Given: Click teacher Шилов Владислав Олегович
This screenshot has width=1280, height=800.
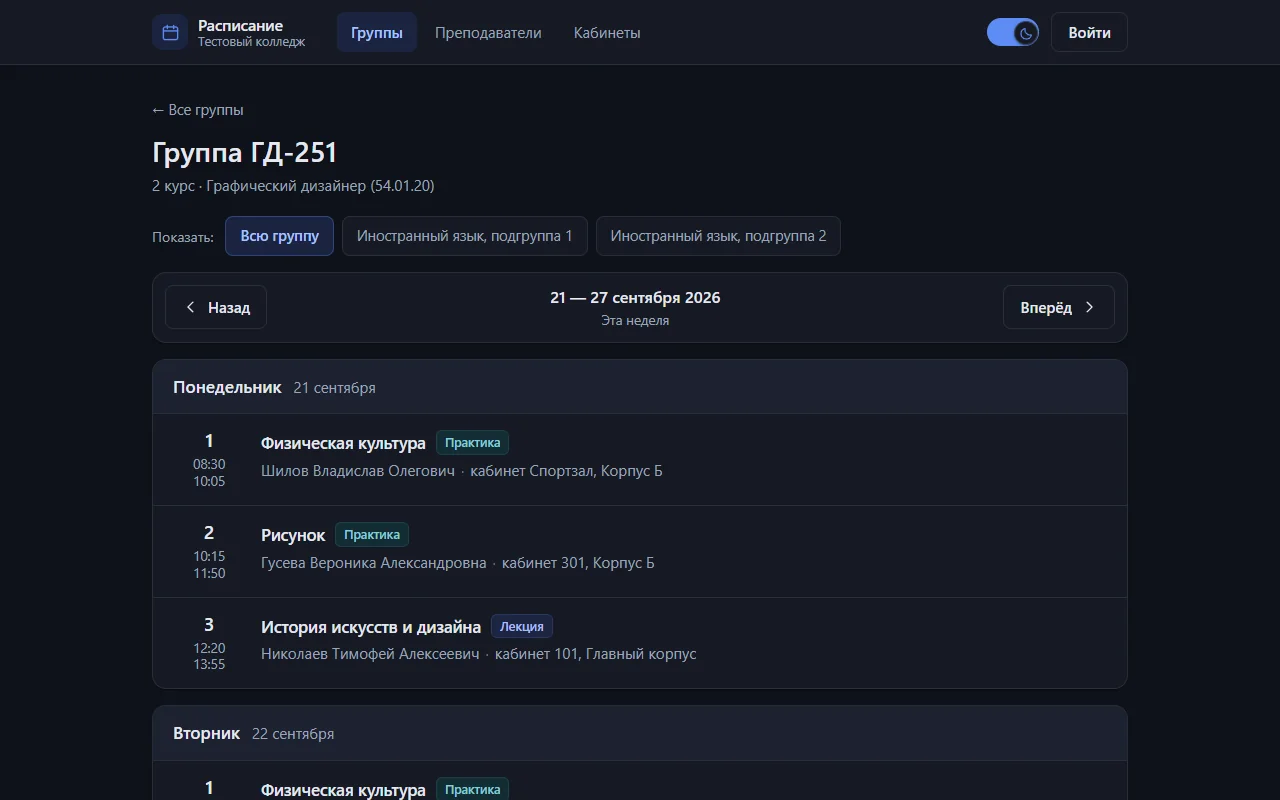Looking at the screenshot, I should tap(358, 470).
